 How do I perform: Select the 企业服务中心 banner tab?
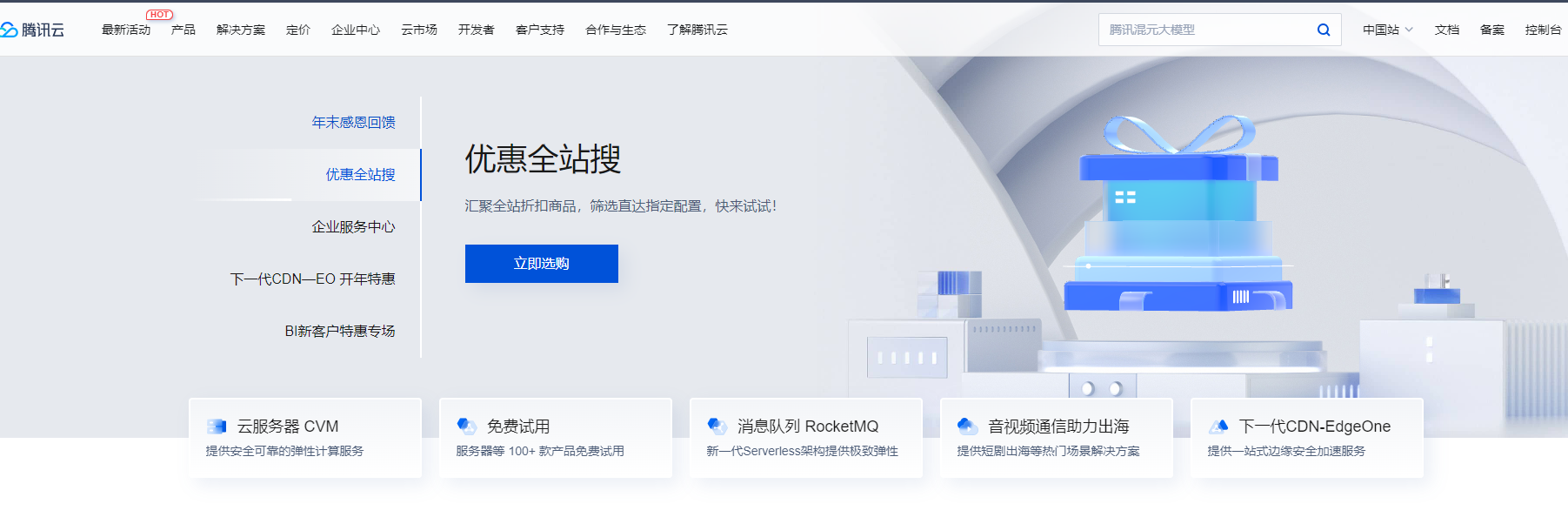click(x=353, y=227)
